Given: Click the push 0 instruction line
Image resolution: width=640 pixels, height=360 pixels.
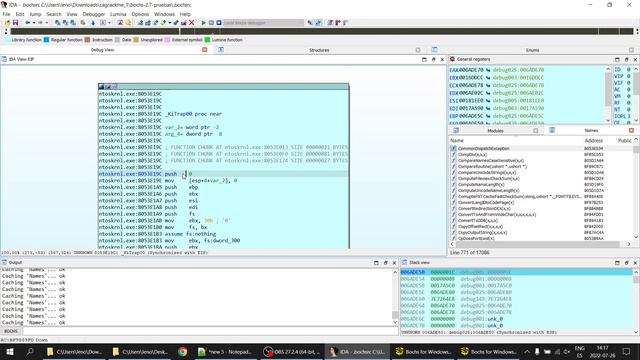Looking at the screenshot, I should [223, 174].
